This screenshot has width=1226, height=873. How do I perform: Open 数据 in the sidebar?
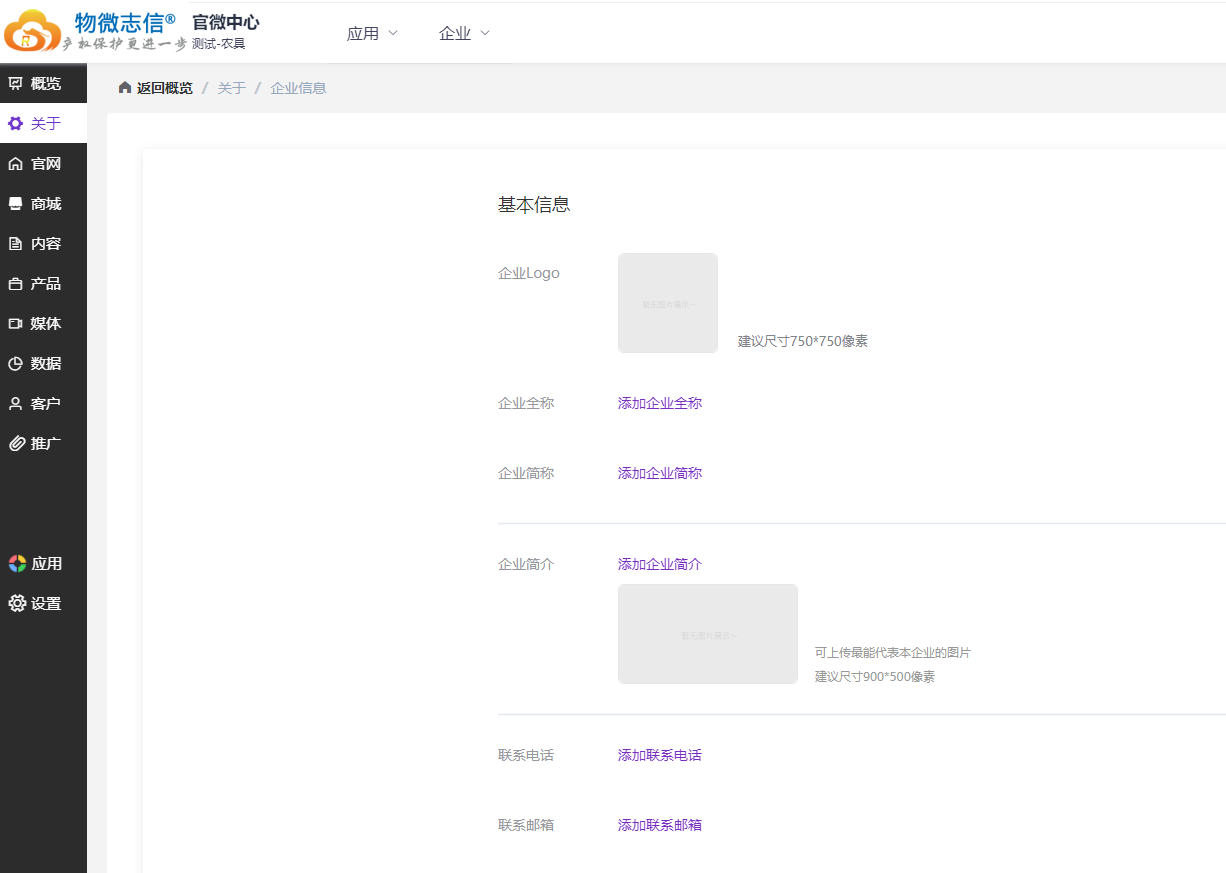(43, 363)
